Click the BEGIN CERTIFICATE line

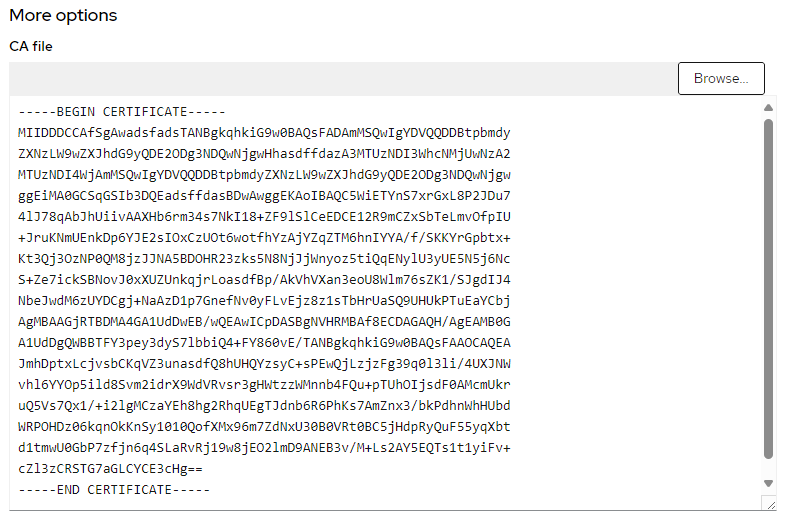121,112
